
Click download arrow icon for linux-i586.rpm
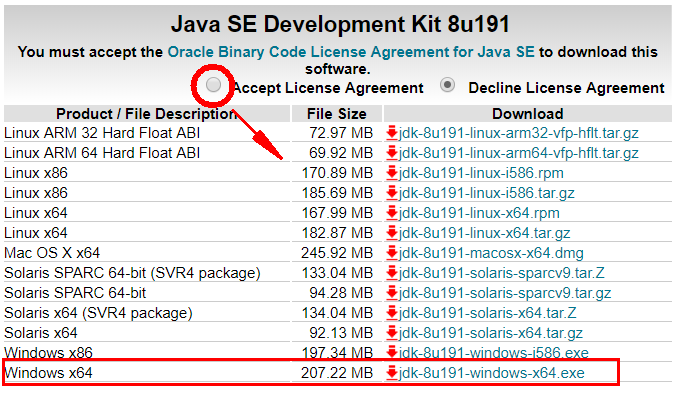392,173
